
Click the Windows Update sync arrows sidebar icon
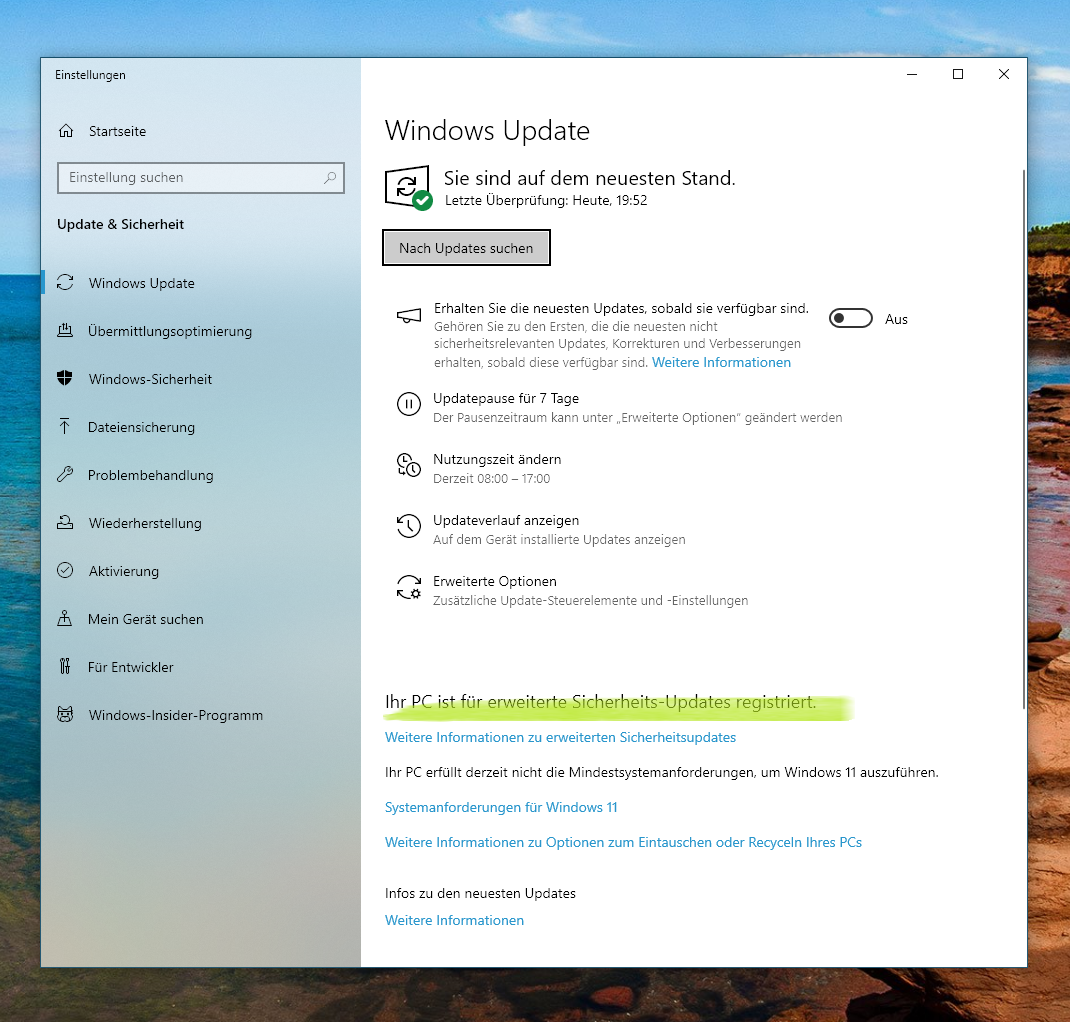pos(65,282)
